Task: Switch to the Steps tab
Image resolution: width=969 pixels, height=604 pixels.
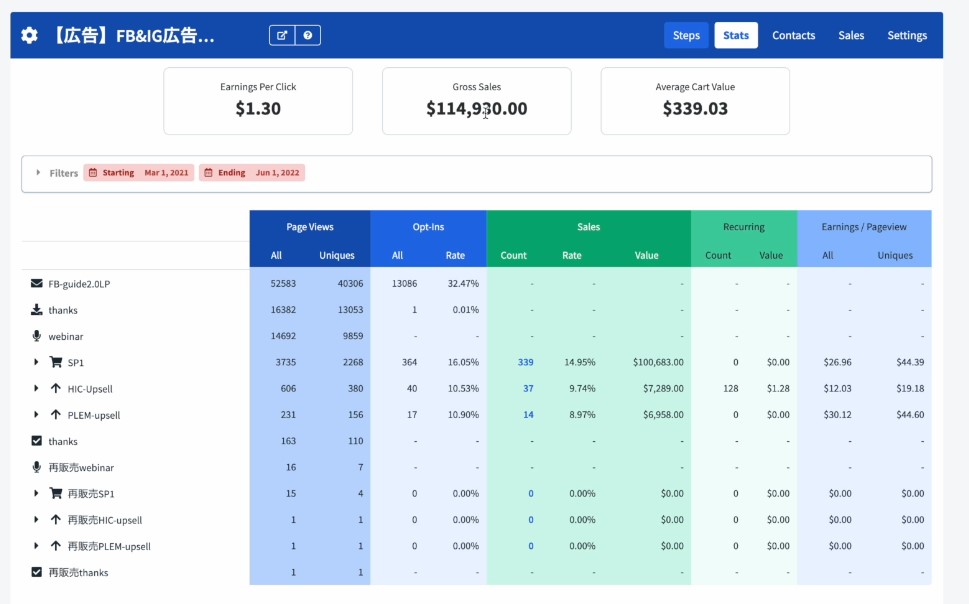Action: coord(686,35)
